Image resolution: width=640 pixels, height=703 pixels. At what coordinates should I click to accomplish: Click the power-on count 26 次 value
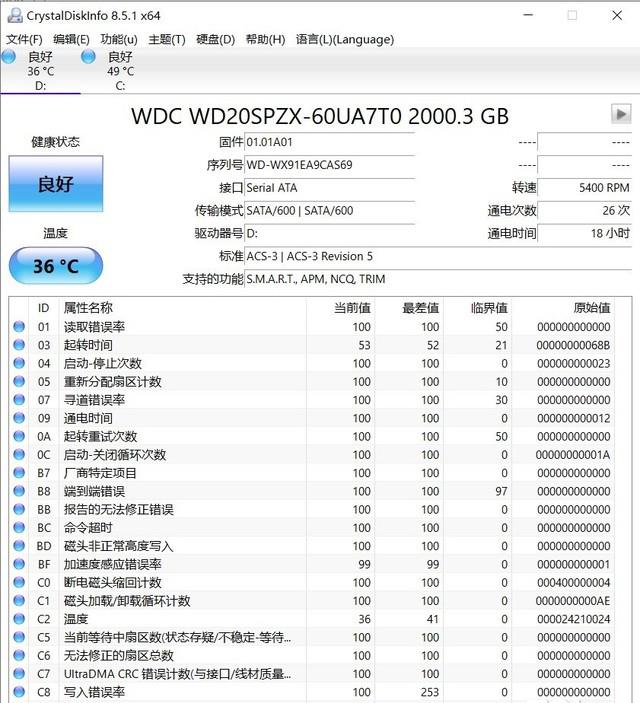tap(584, 211)
